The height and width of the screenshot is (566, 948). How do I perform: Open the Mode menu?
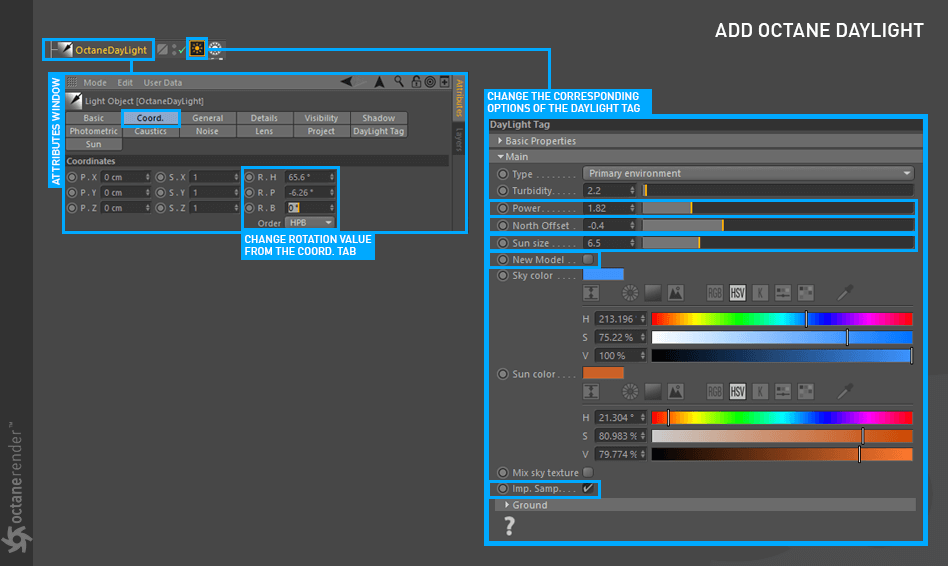(x=95, y=82)
